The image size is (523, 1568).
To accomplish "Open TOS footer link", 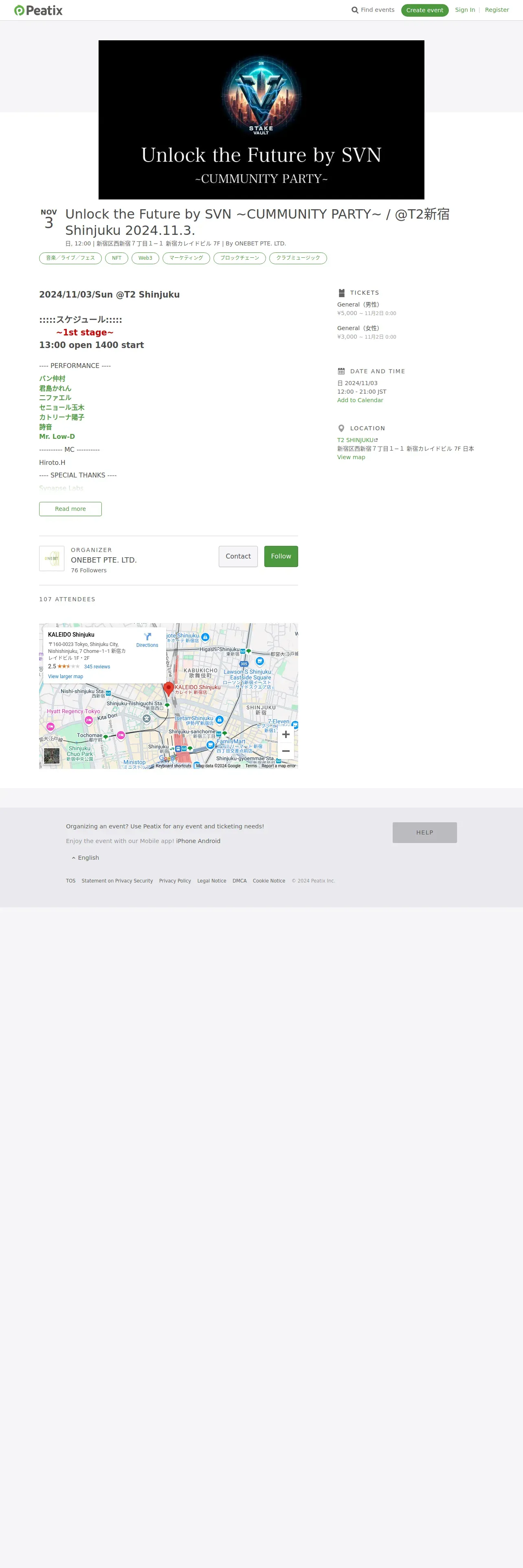I will [70, 881].
